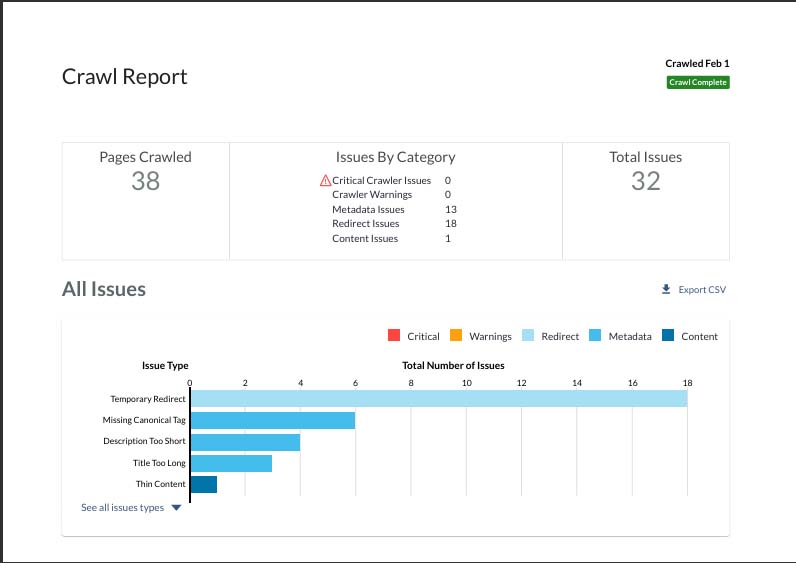The image size is (796, 563).
Task: Click the Export CSV download icon
Action: coord(666,289)
